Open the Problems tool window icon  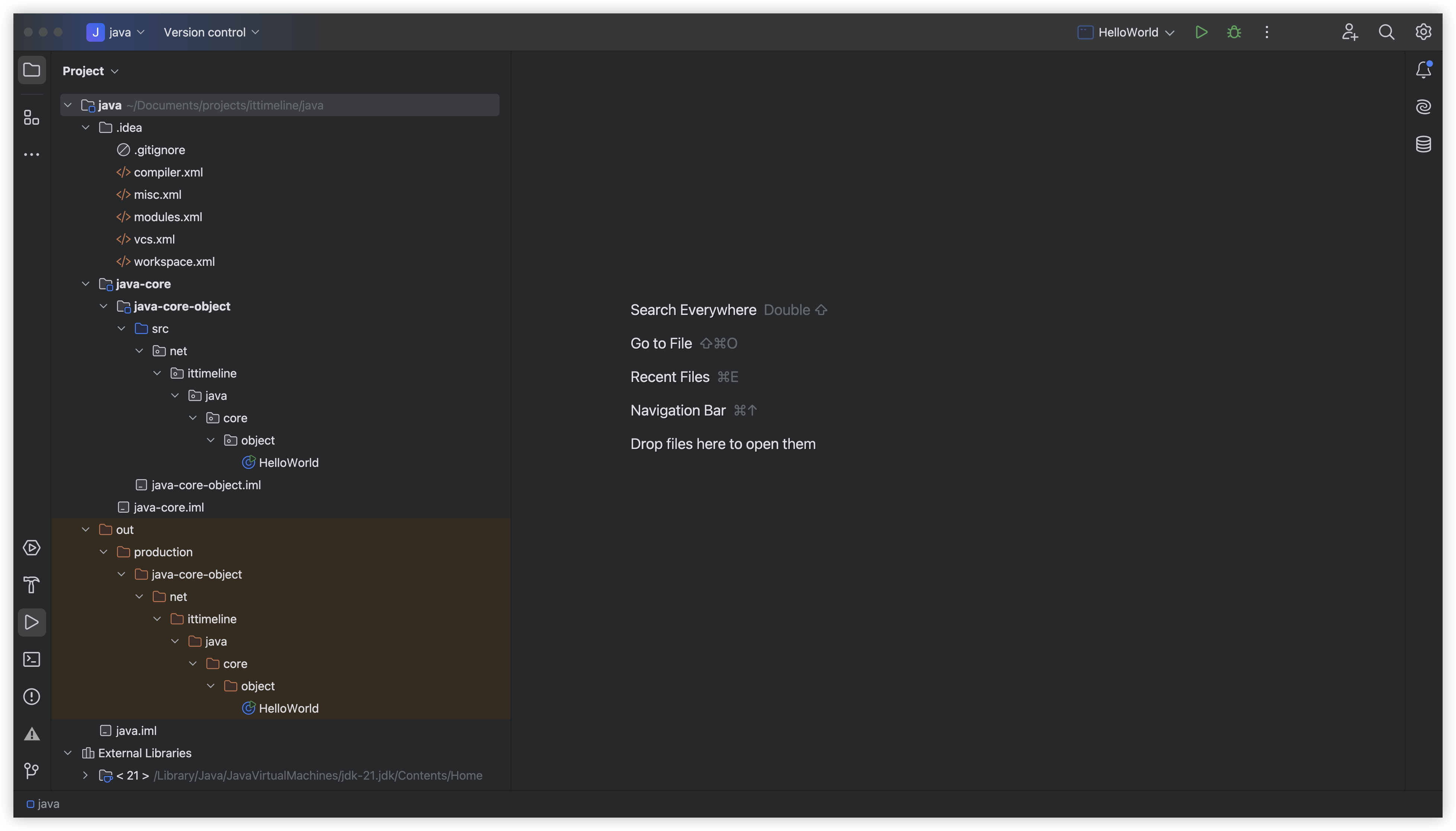(31, 697)
